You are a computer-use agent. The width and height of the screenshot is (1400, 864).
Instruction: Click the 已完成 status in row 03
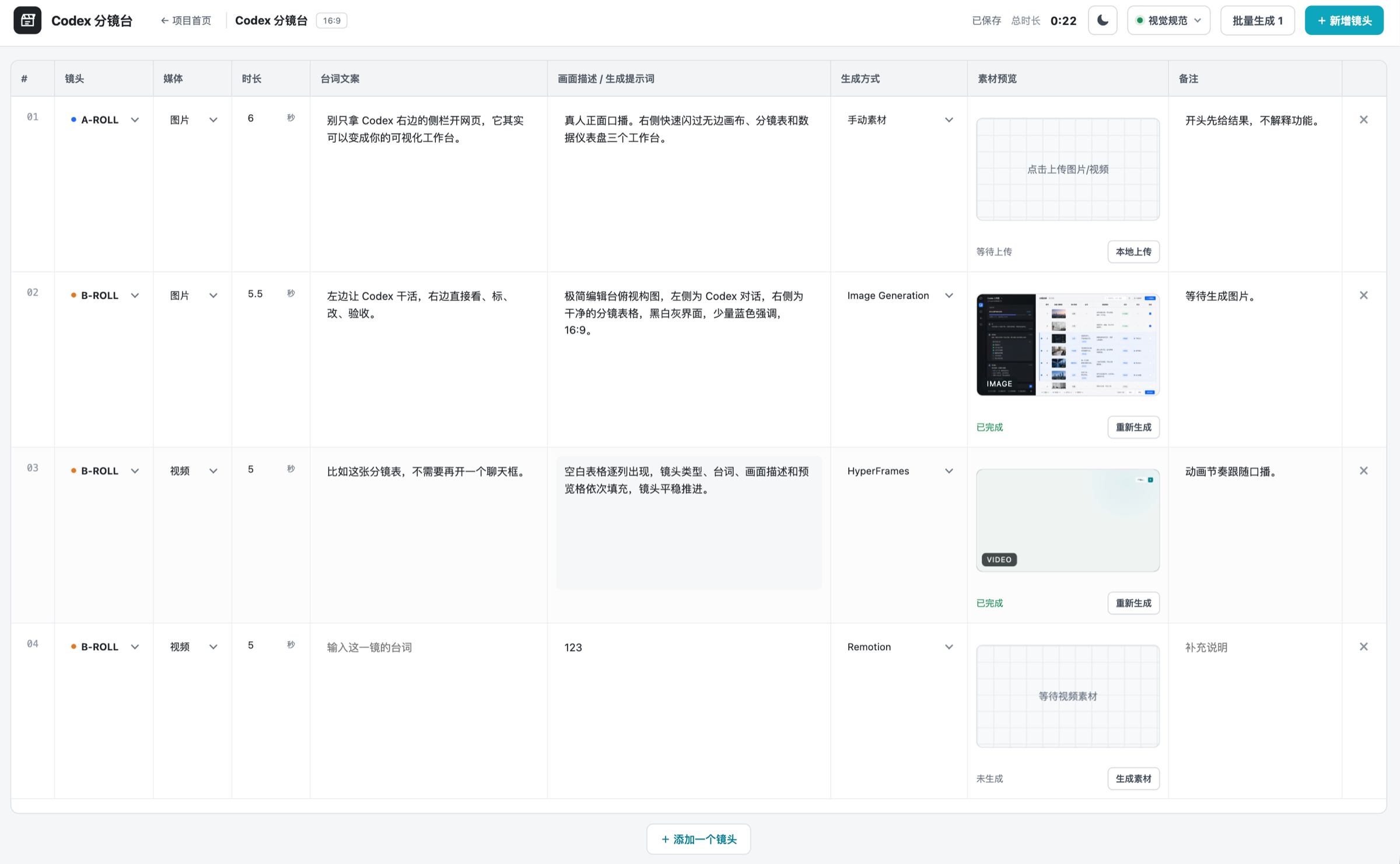pyautogui.click(x=989, y=603)
